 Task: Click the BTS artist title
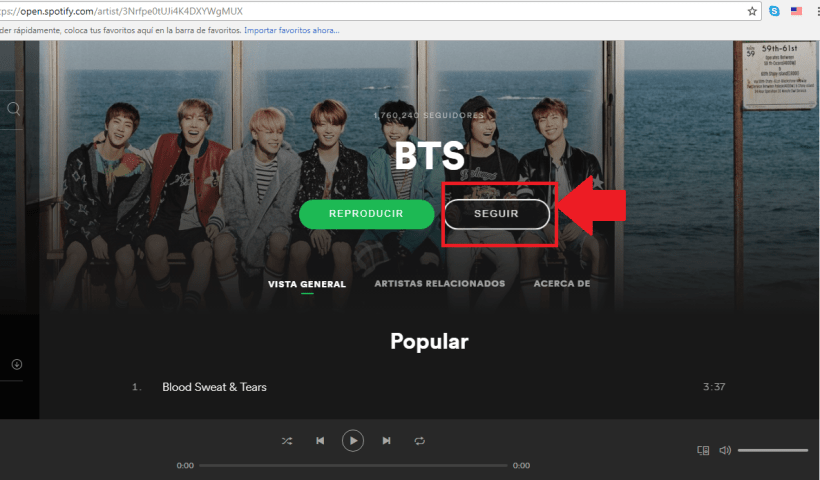pos(429,155)
